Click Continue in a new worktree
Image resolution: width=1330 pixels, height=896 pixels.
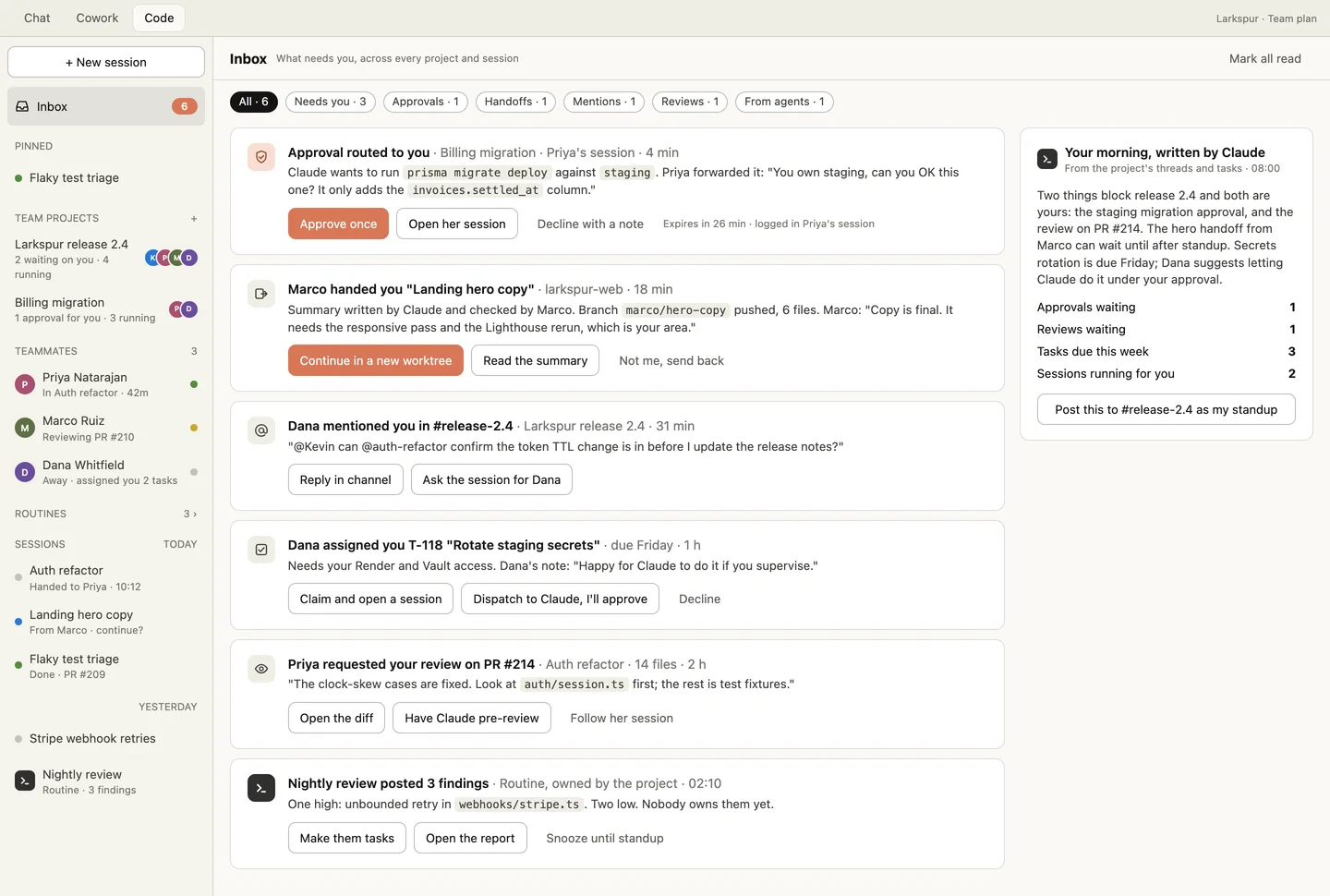[x=376, y=360]
